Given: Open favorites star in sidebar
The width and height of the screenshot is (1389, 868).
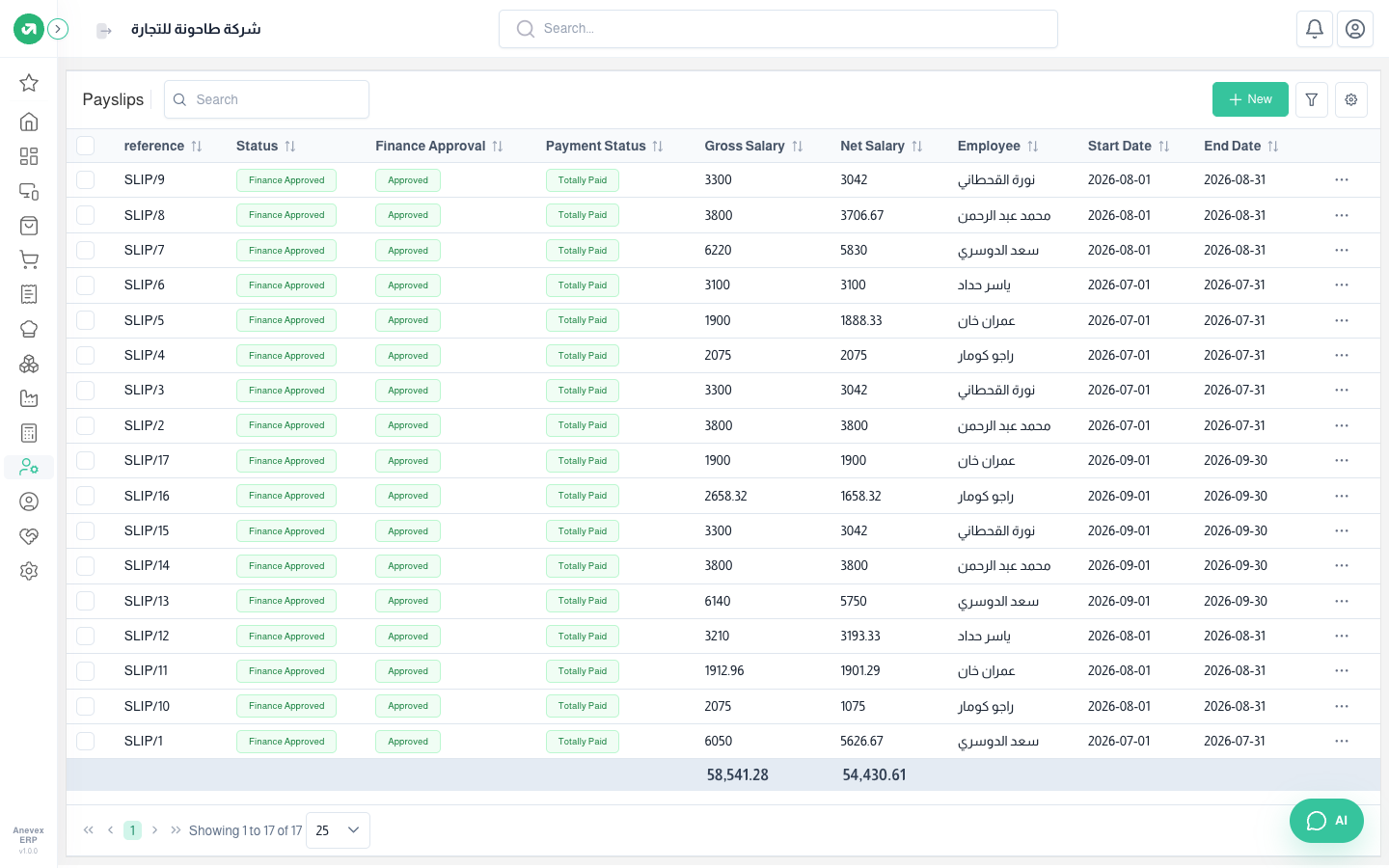Looking at the screenshot, I should [29, 83].
